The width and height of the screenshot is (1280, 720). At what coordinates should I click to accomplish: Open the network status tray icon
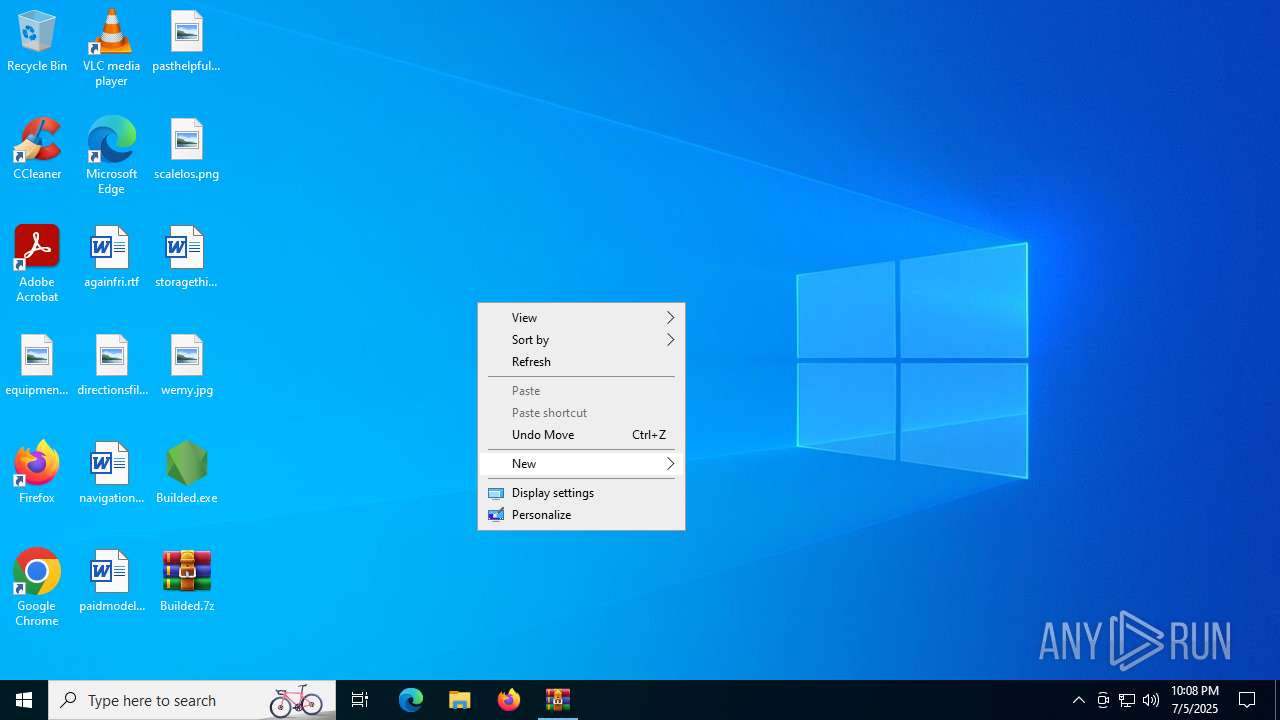pyautogui.click(x=1127, y=700)
